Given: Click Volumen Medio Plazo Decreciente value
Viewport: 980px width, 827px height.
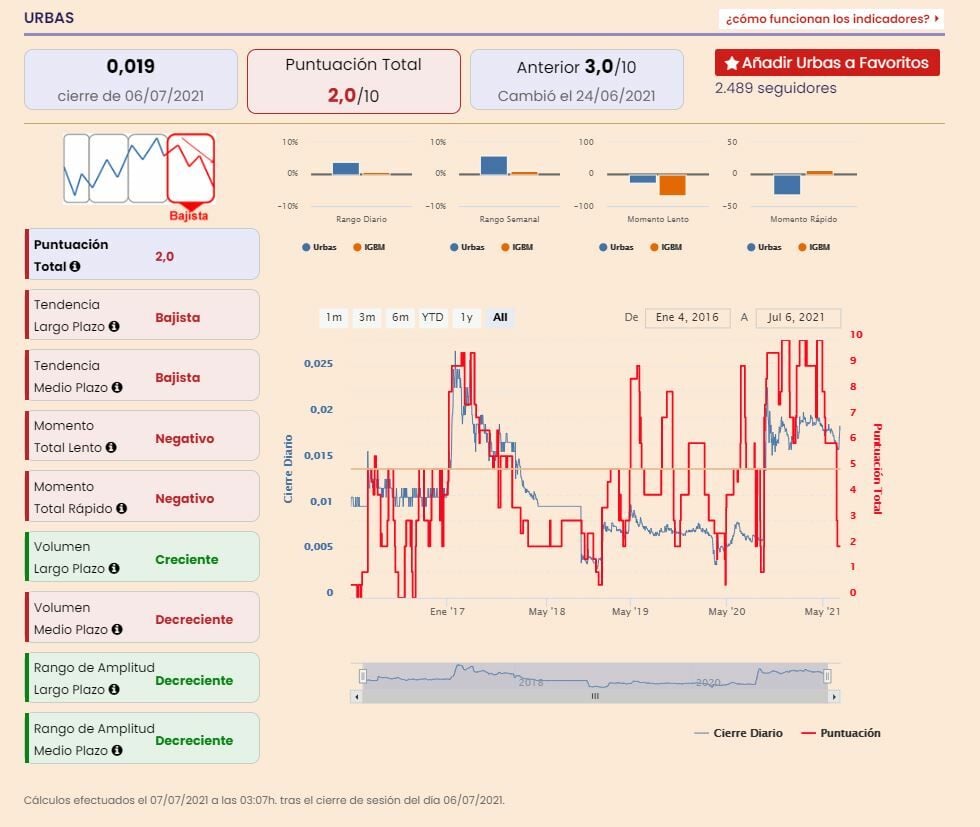Looking at the screenshot, I should (194, 619).
